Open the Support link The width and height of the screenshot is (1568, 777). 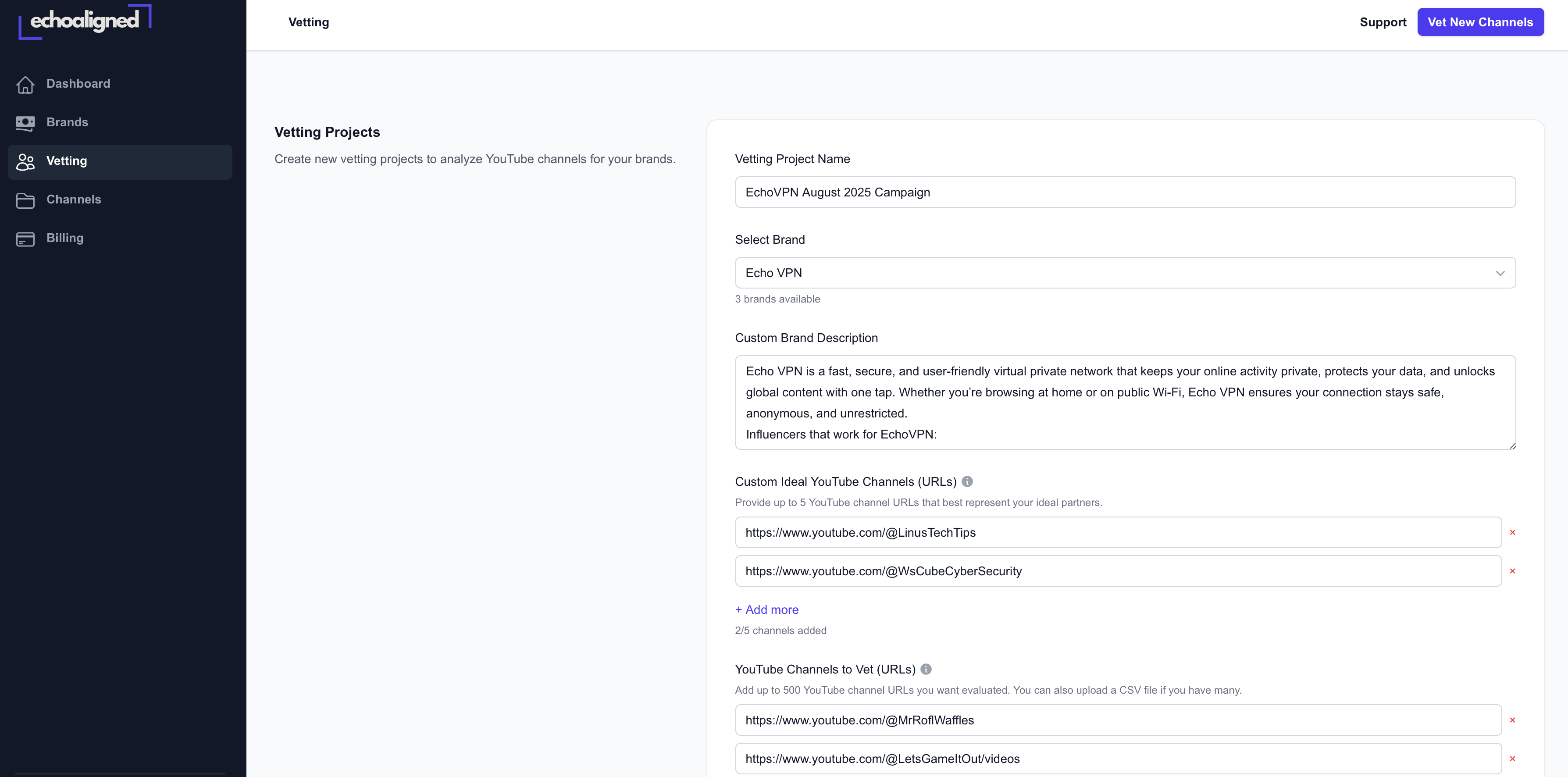pos(1383,22)
